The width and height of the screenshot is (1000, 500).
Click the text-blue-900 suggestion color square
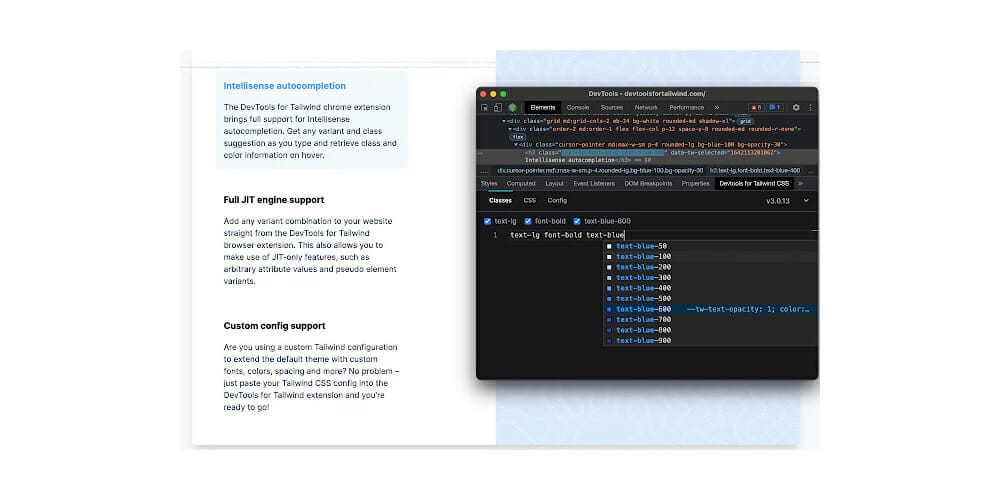click(609, 341)
